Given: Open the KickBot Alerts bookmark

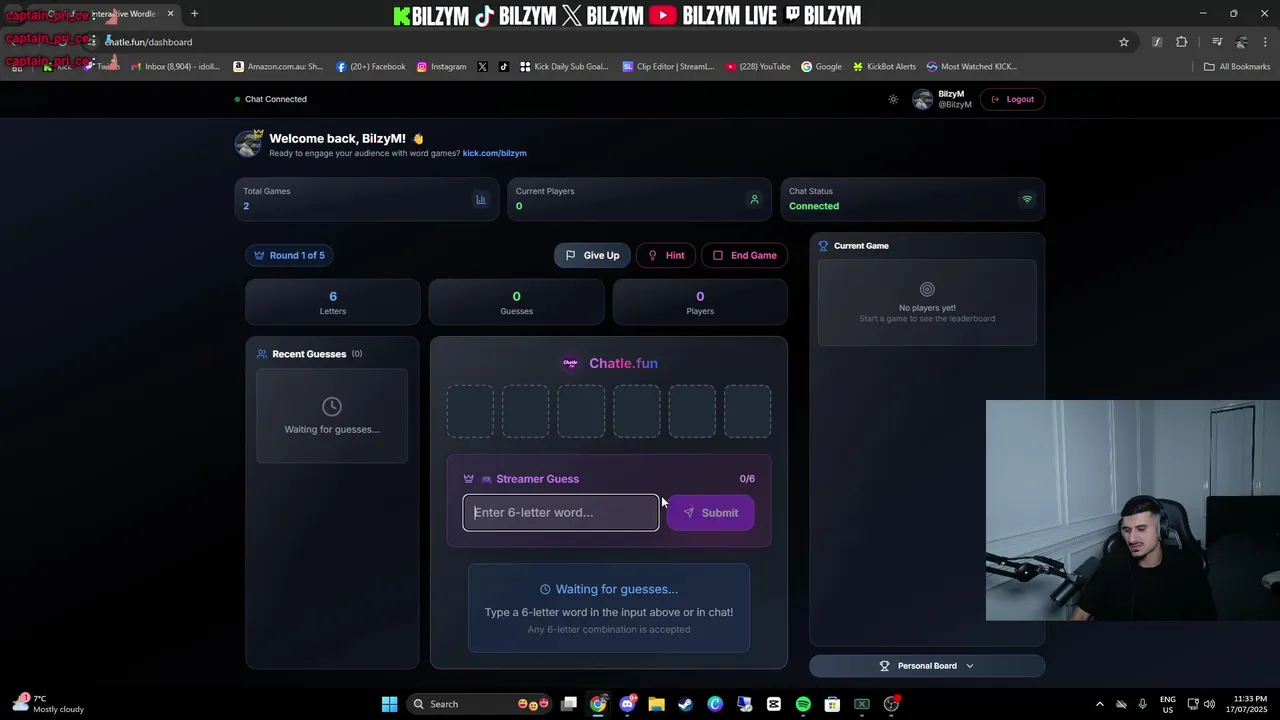Looking at the screenshot, I should [x=884, y=67].
